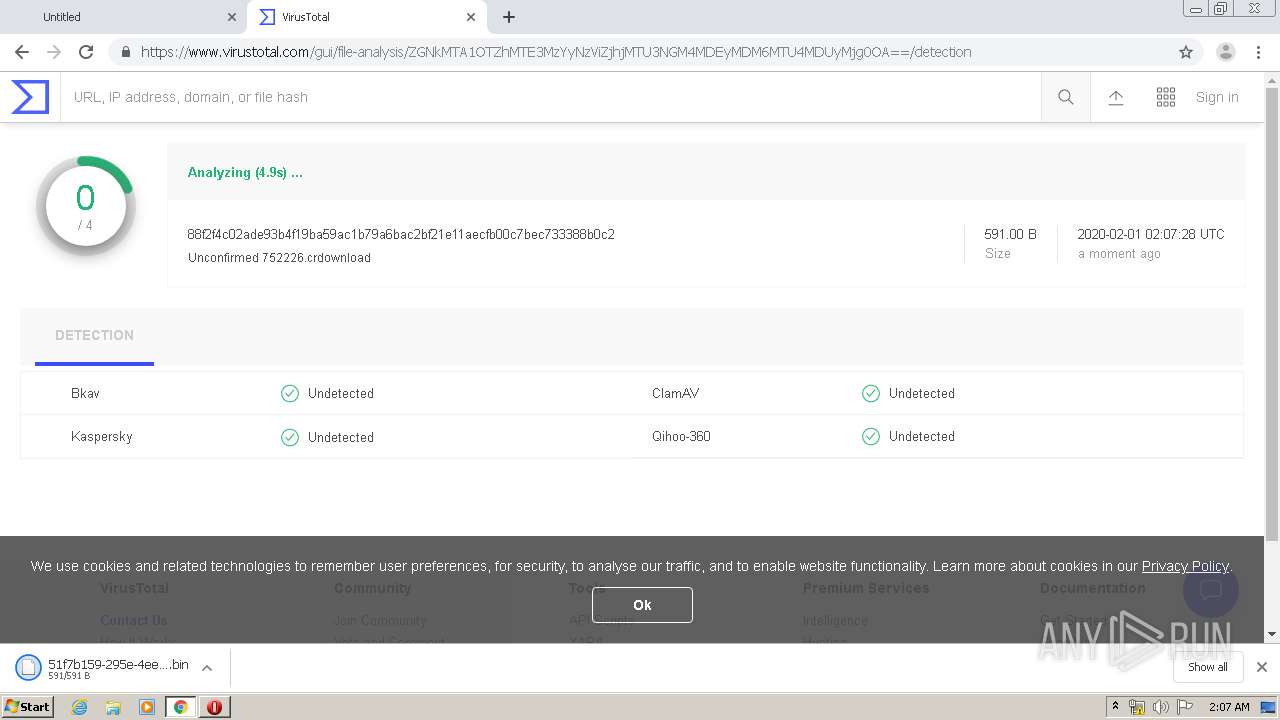Click the 591.00 B size value
The image size is (1280, 720).
[x=1010, y=234]
